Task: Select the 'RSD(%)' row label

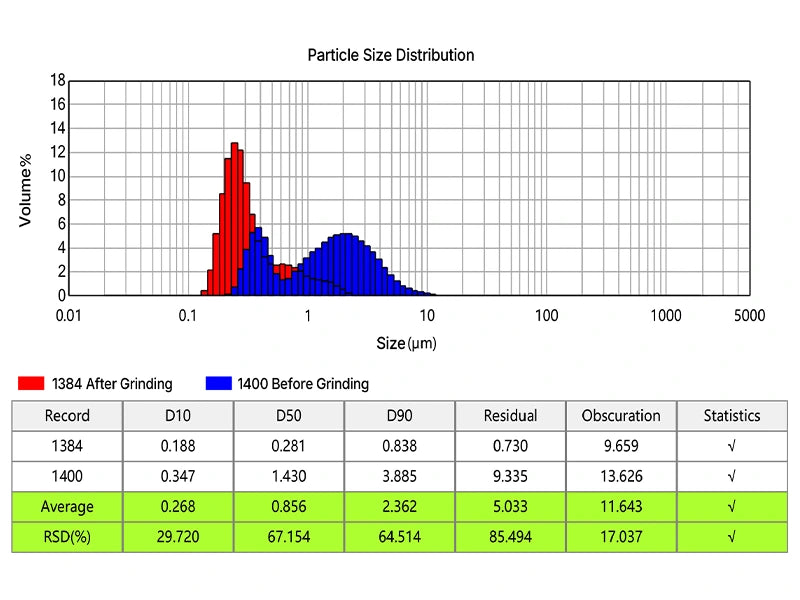Action: coord(67,537)
